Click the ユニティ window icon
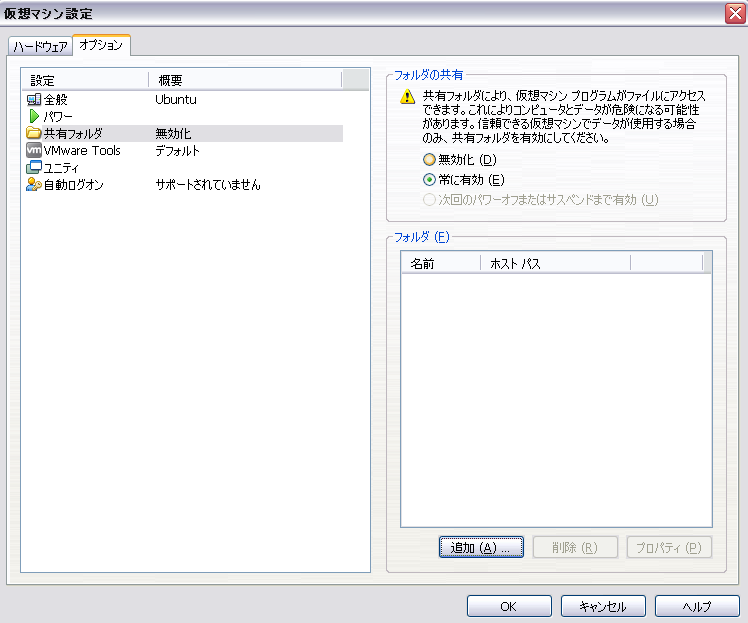The image size is (748, 623). 34,167
